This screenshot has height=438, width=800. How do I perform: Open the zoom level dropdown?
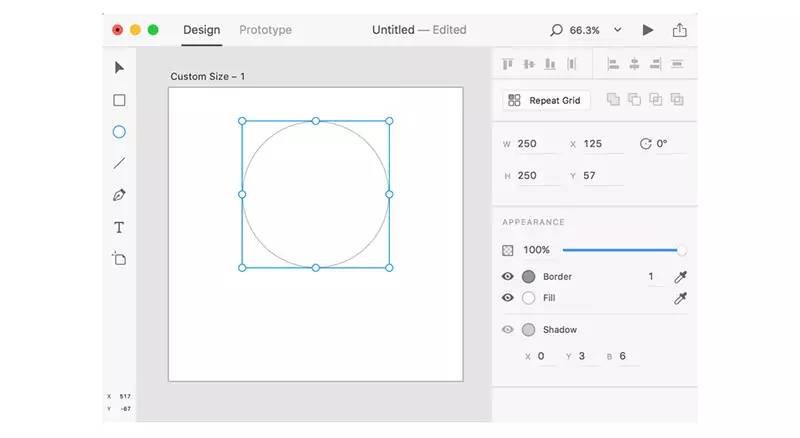pos(617,30)
